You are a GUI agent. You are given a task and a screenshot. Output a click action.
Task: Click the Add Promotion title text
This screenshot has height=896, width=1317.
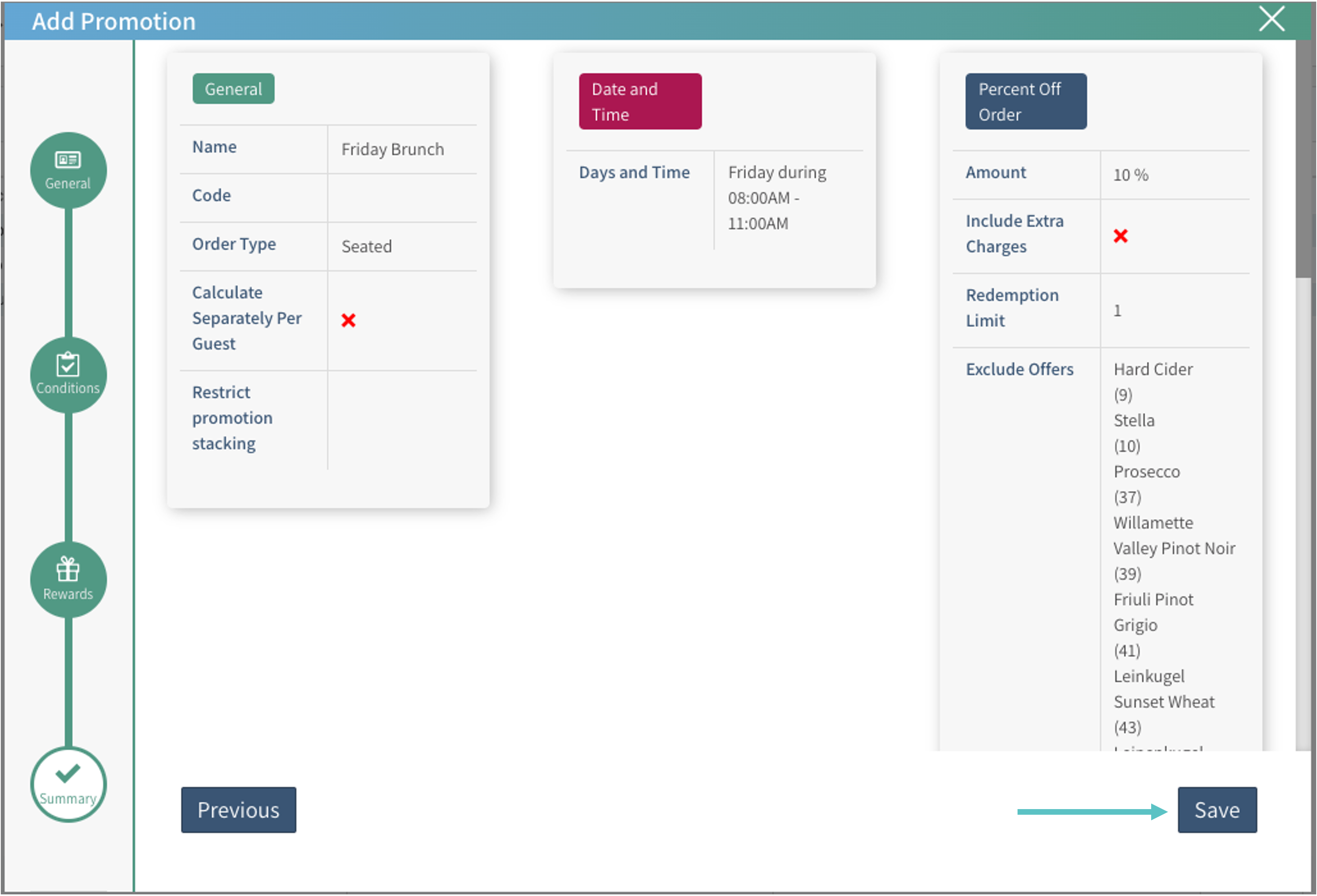pos(114,21)
